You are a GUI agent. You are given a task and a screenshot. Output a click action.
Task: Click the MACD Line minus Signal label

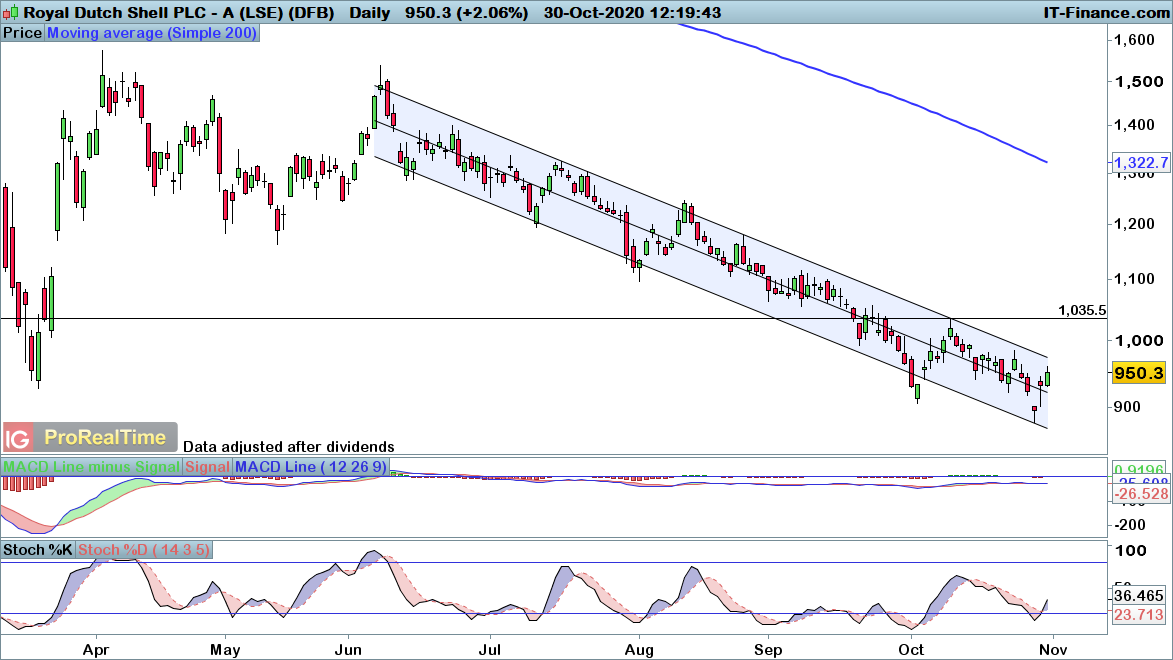point(91,467)
